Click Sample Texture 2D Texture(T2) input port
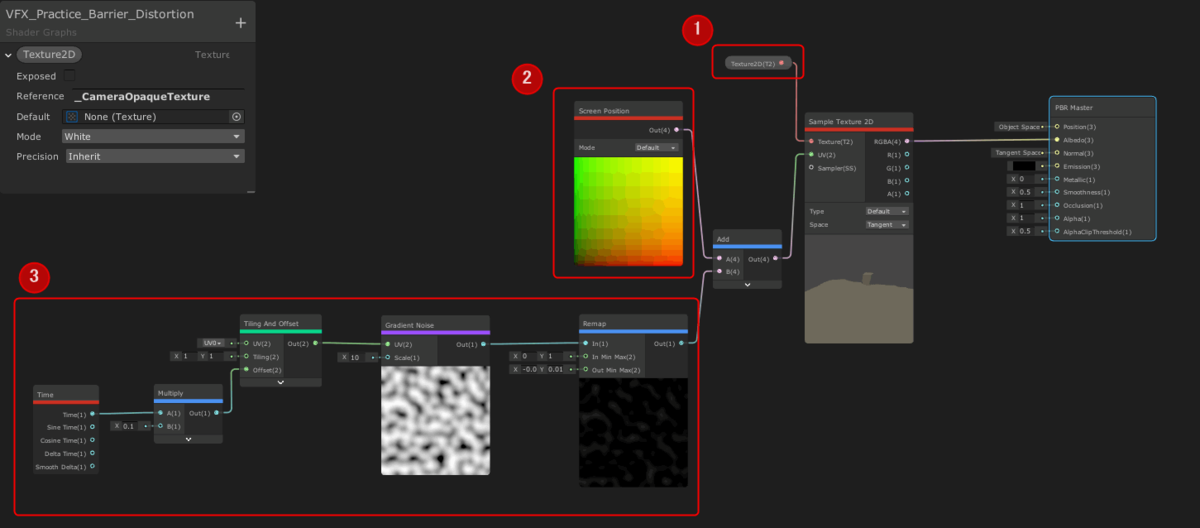 tap(811, 142)
